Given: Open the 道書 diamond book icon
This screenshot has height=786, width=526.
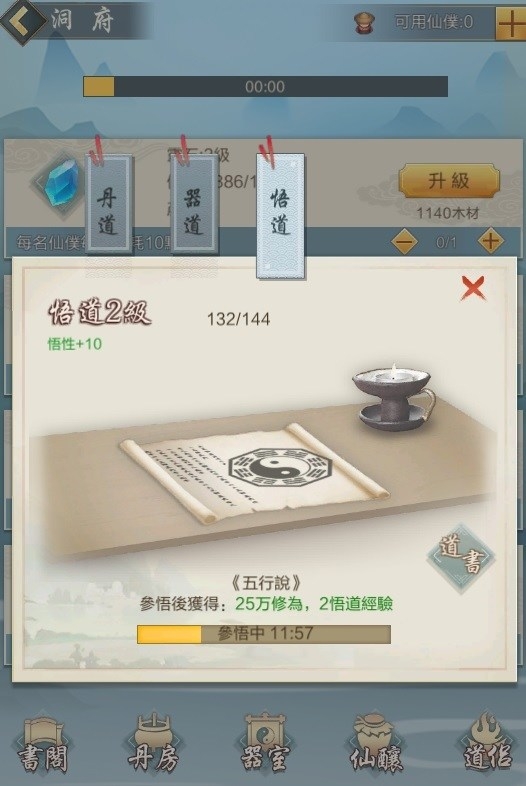Looking at the screenshot, I should [x=461, y=558].
